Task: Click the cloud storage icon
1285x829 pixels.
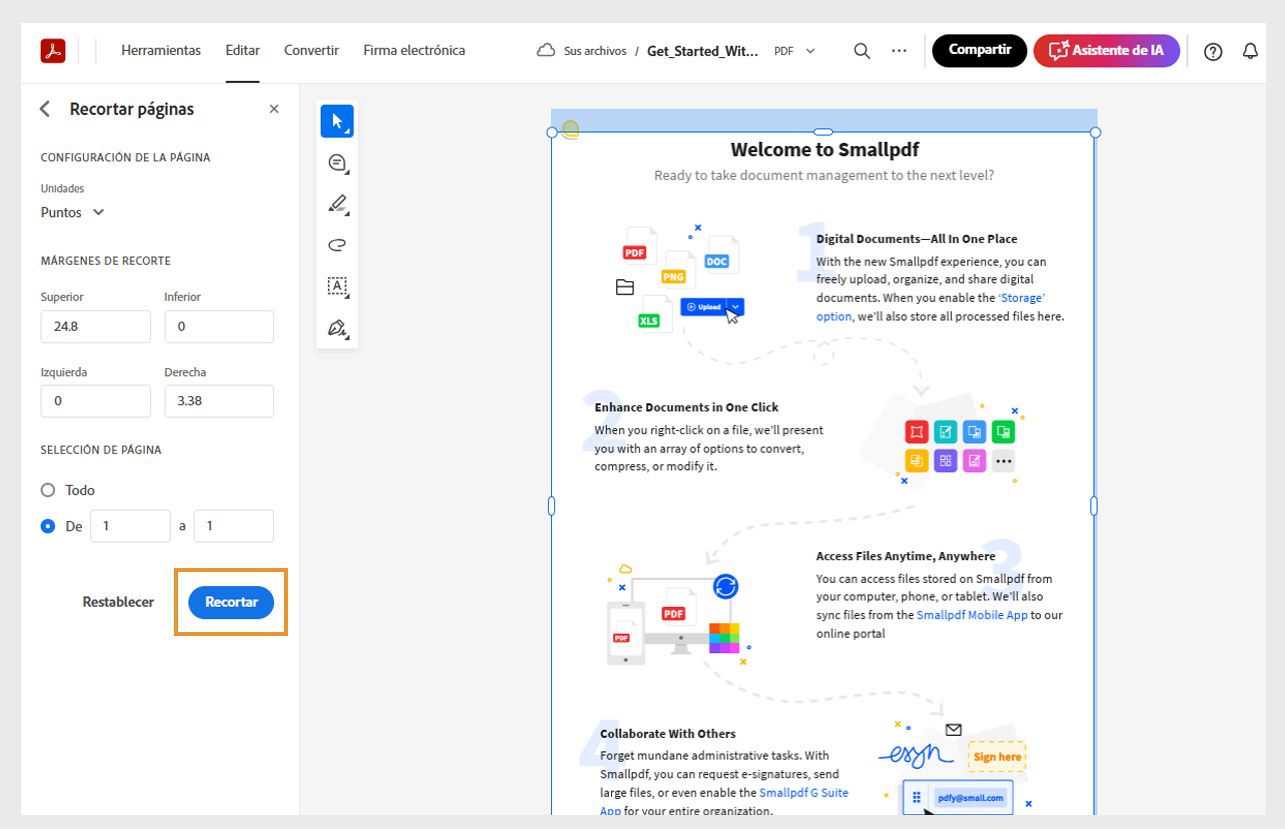Action: pos(546,51)
